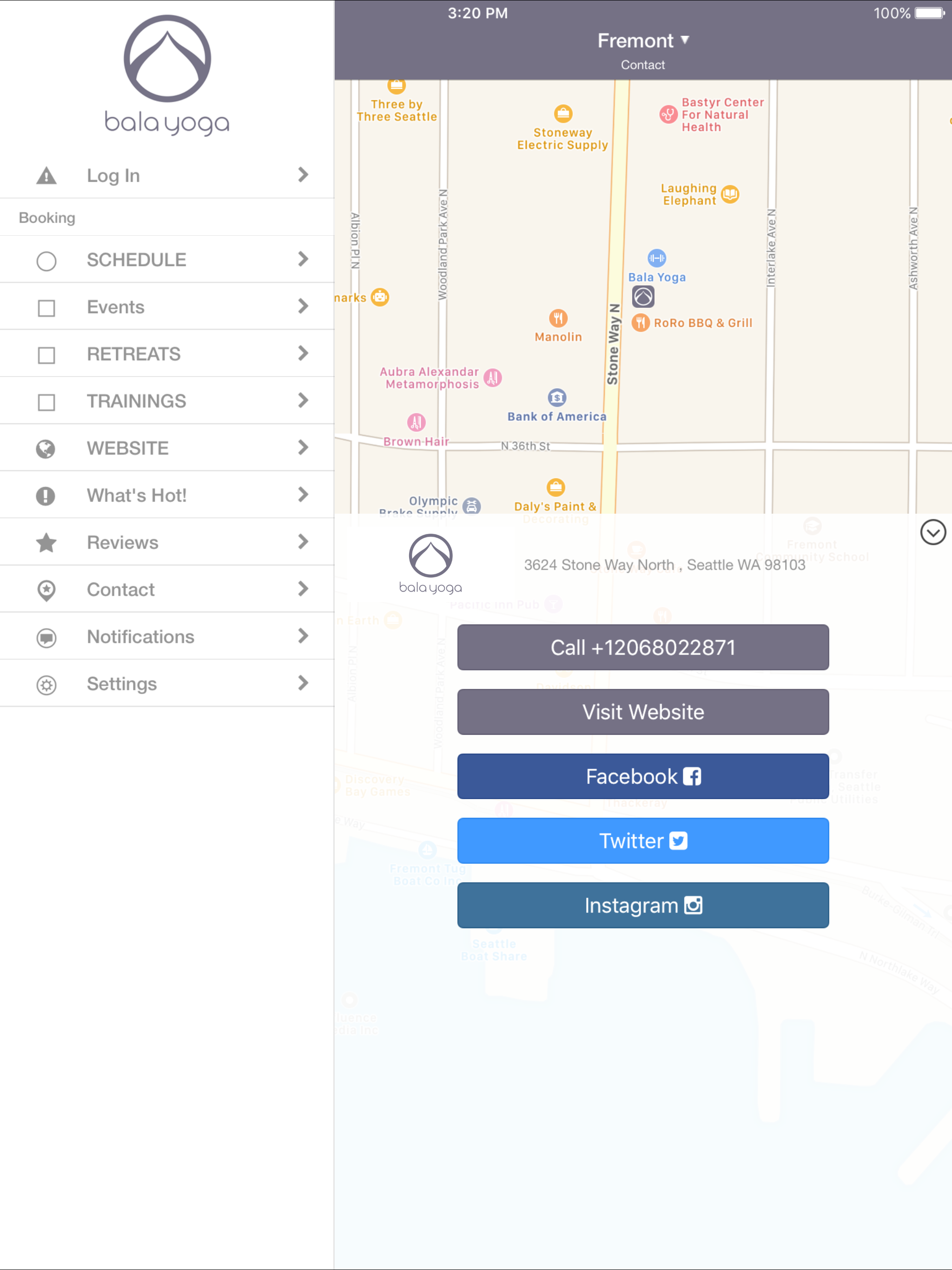
Task: Tap the Brown Hair salon marker
Action: [x=416, y=422]
